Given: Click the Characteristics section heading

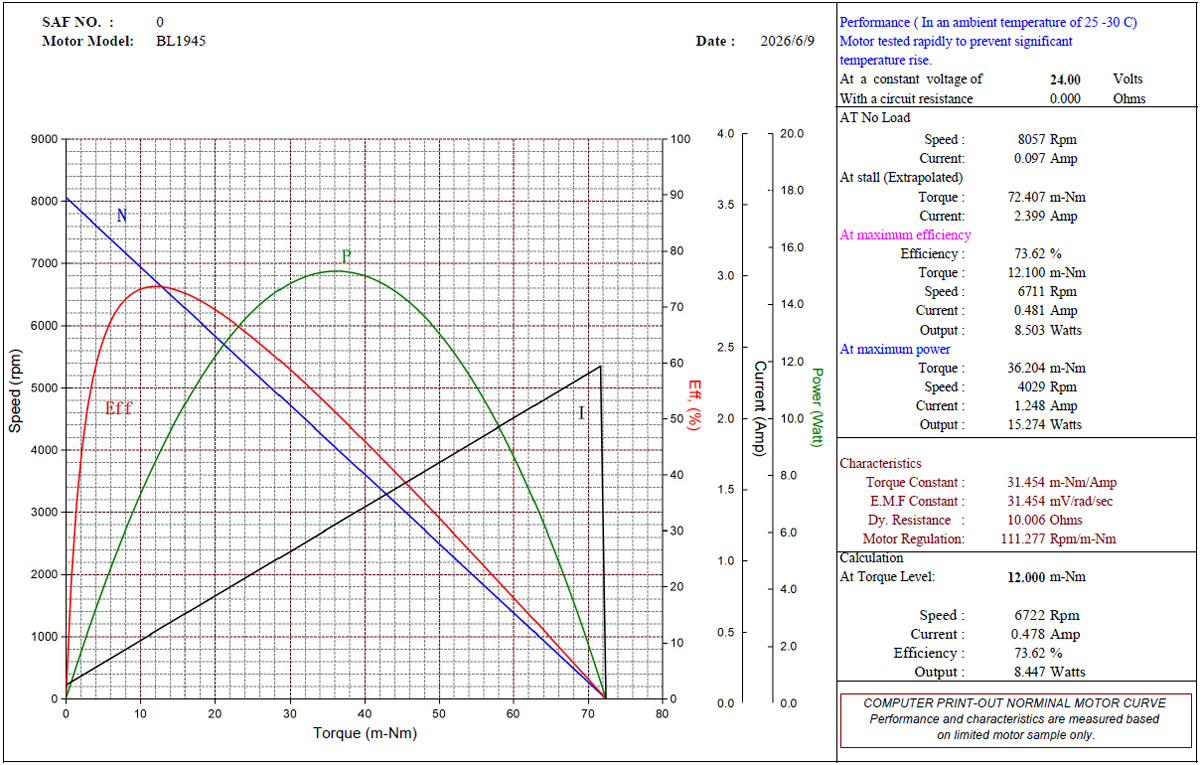Looking at the screenshot, I should coord(880,463).
